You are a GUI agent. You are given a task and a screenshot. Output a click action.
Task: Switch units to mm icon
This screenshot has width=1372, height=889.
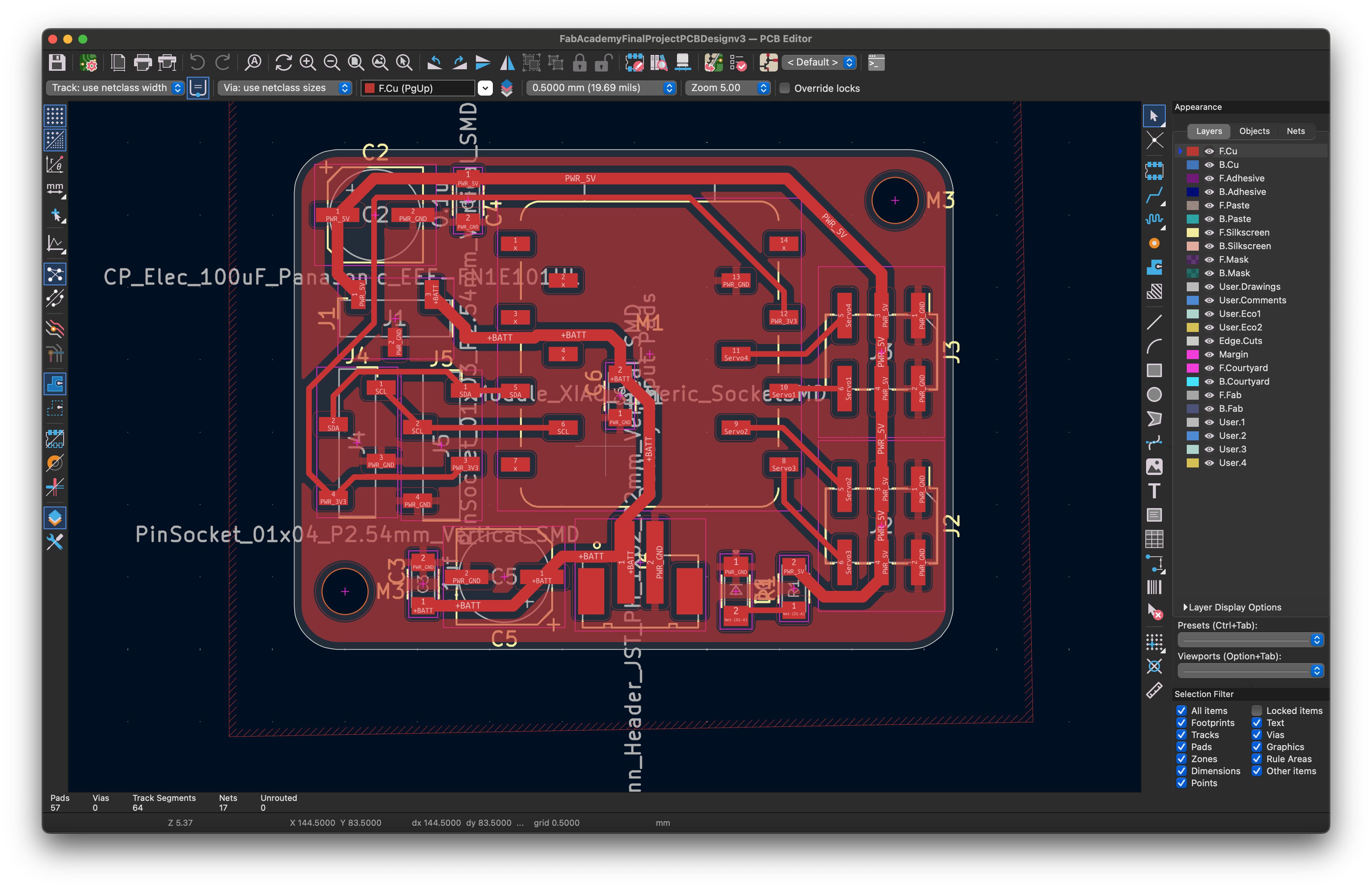(55, 189)
